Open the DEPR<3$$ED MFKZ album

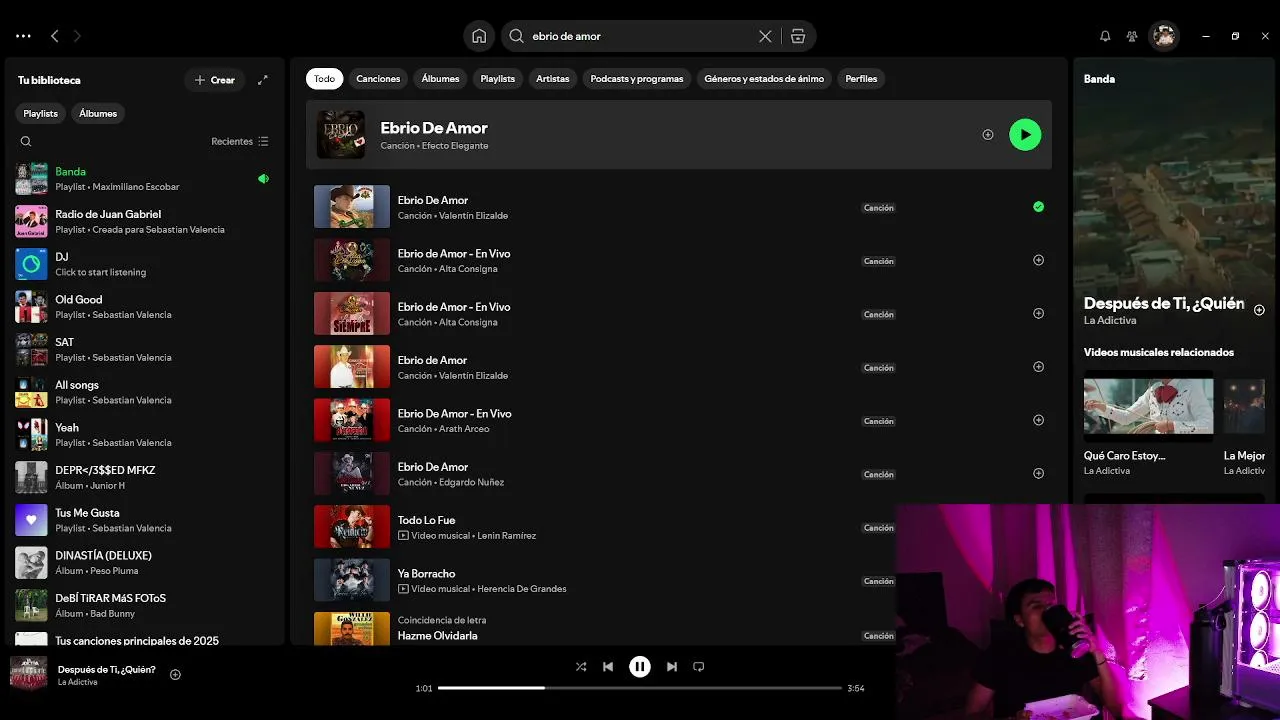[x=145, y=477]
